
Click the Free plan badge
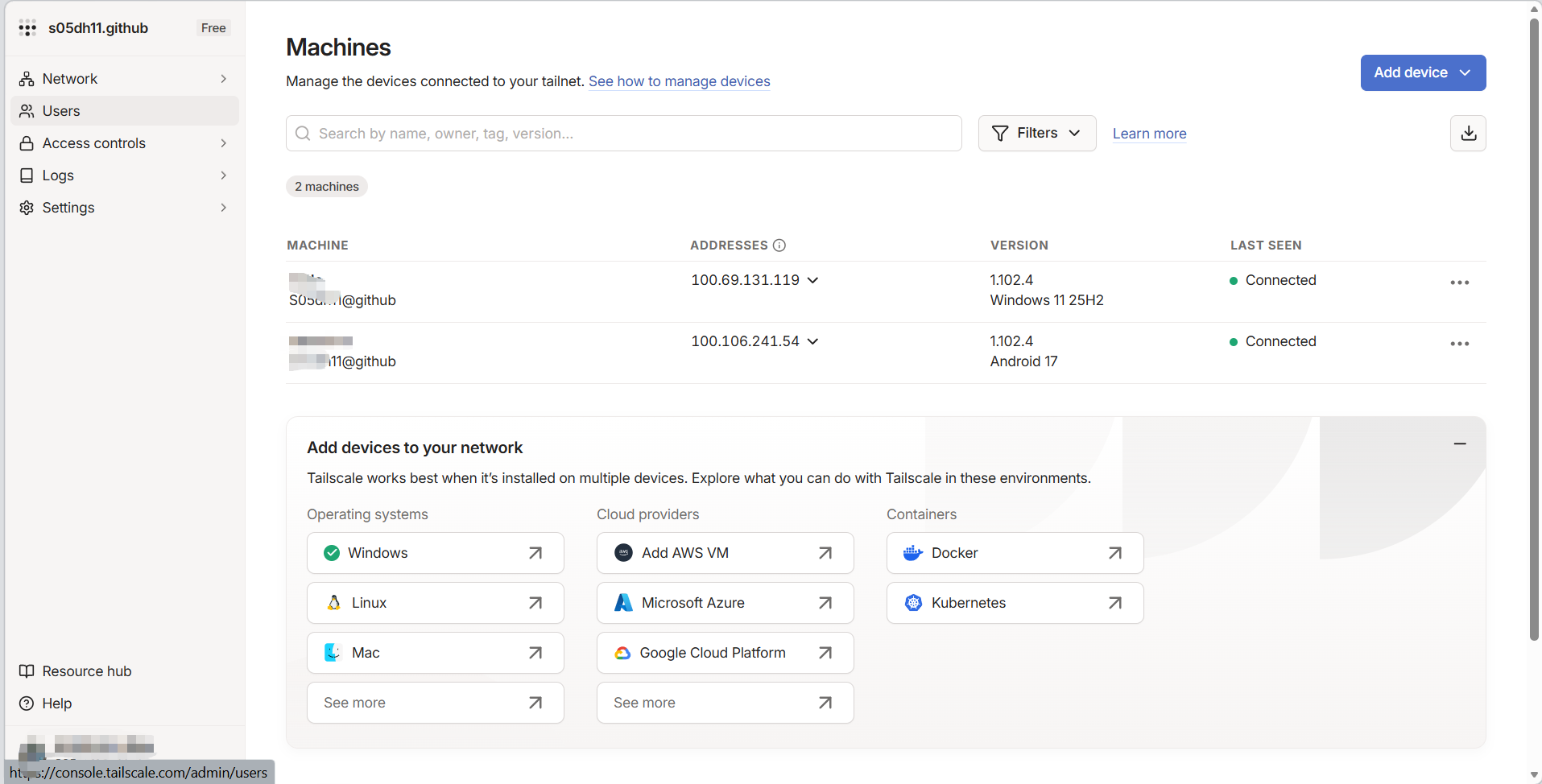coord(213,28)
